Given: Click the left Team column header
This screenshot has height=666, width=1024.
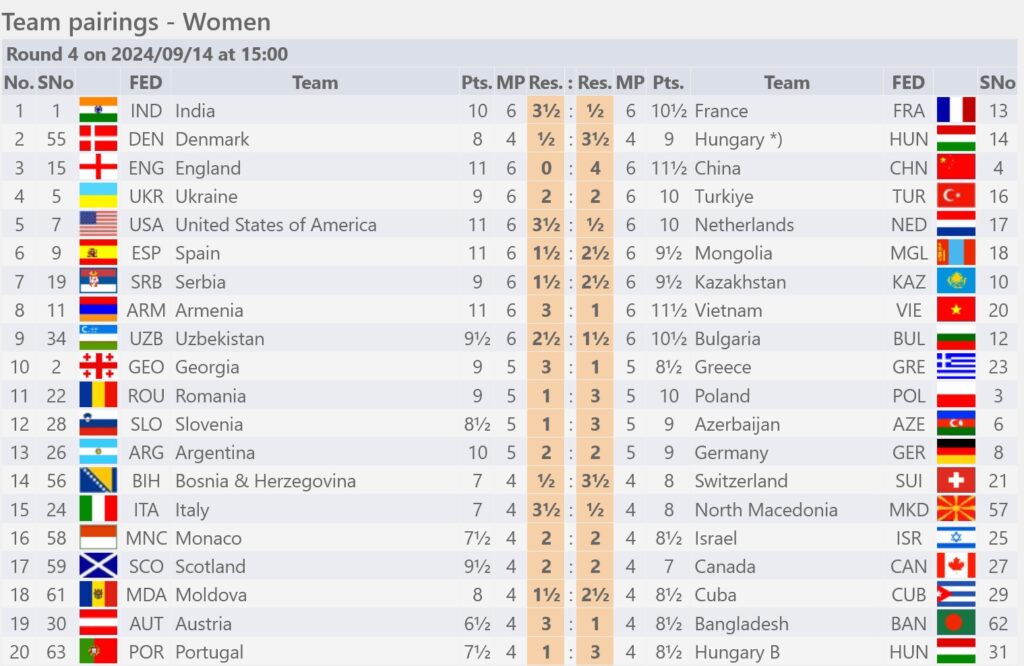Looking at the screenshot, I should (x=315, y=82).
